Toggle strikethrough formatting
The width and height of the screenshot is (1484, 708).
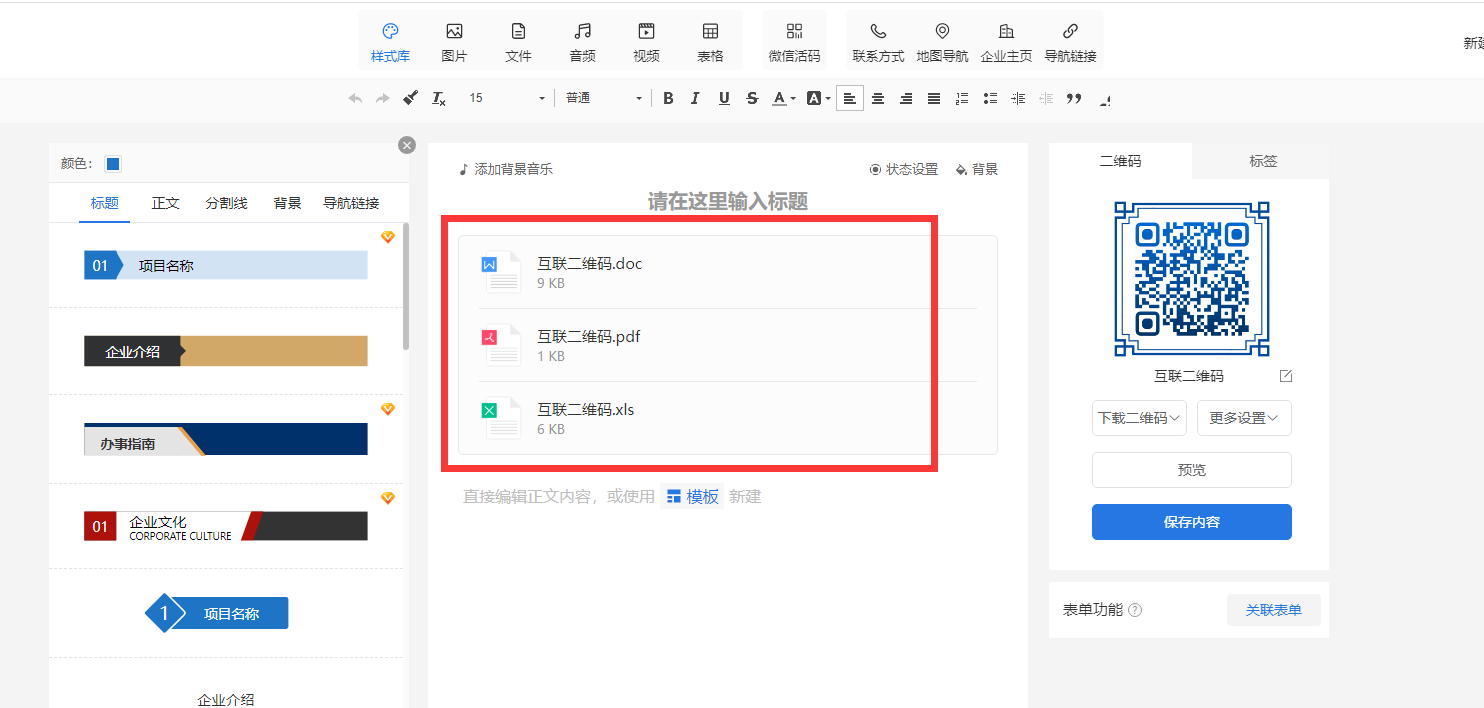(x=752, y=98)
